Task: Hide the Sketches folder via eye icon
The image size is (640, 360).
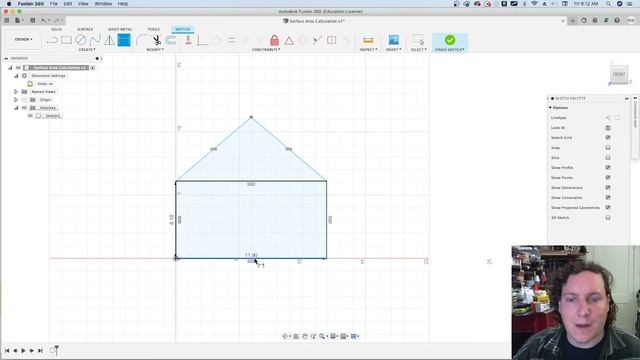Action: (24, 108)
